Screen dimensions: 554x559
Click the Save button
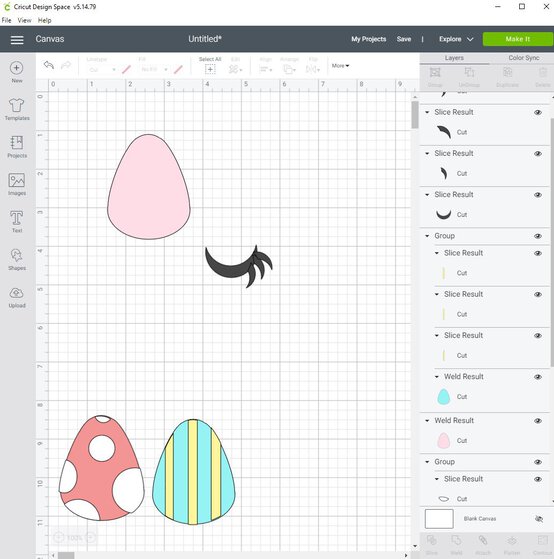pyautogui.click(x=404, y=39)
